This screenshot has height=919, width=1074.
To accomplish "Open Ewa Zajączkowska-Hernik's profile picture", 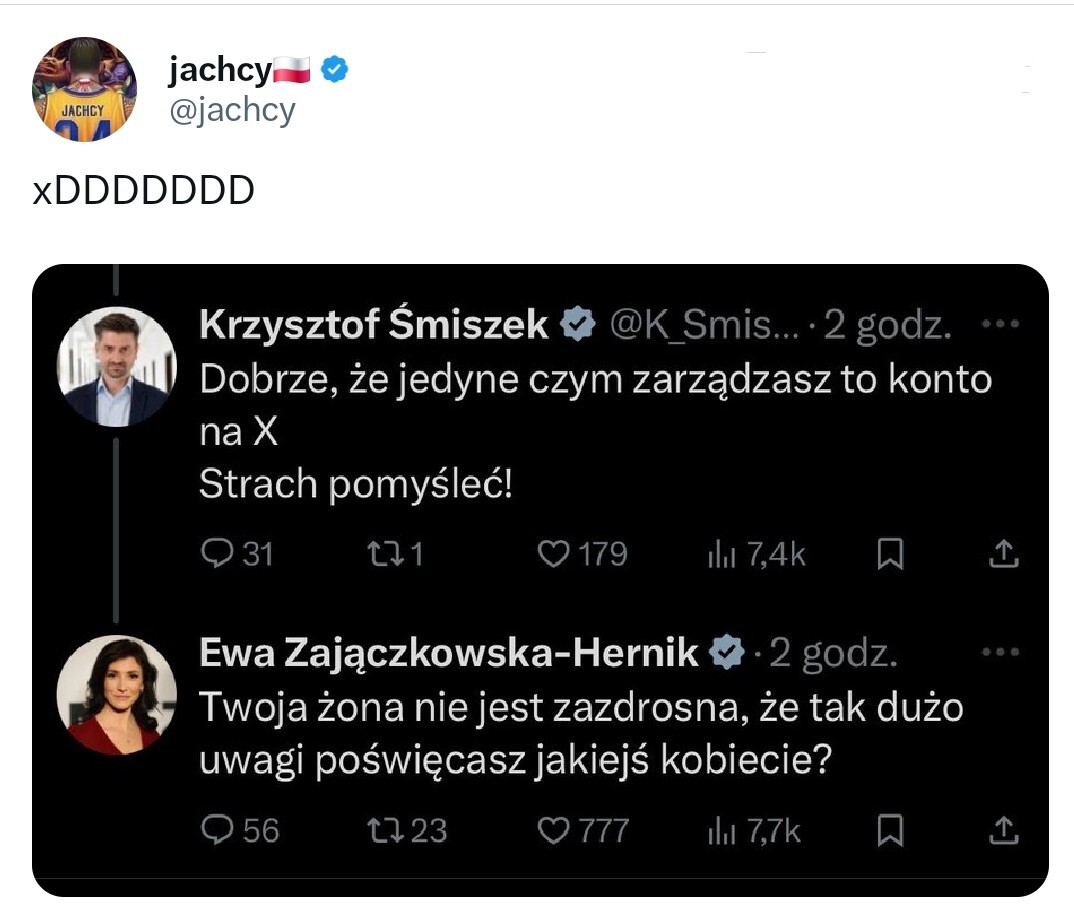I will coord(116,694).
